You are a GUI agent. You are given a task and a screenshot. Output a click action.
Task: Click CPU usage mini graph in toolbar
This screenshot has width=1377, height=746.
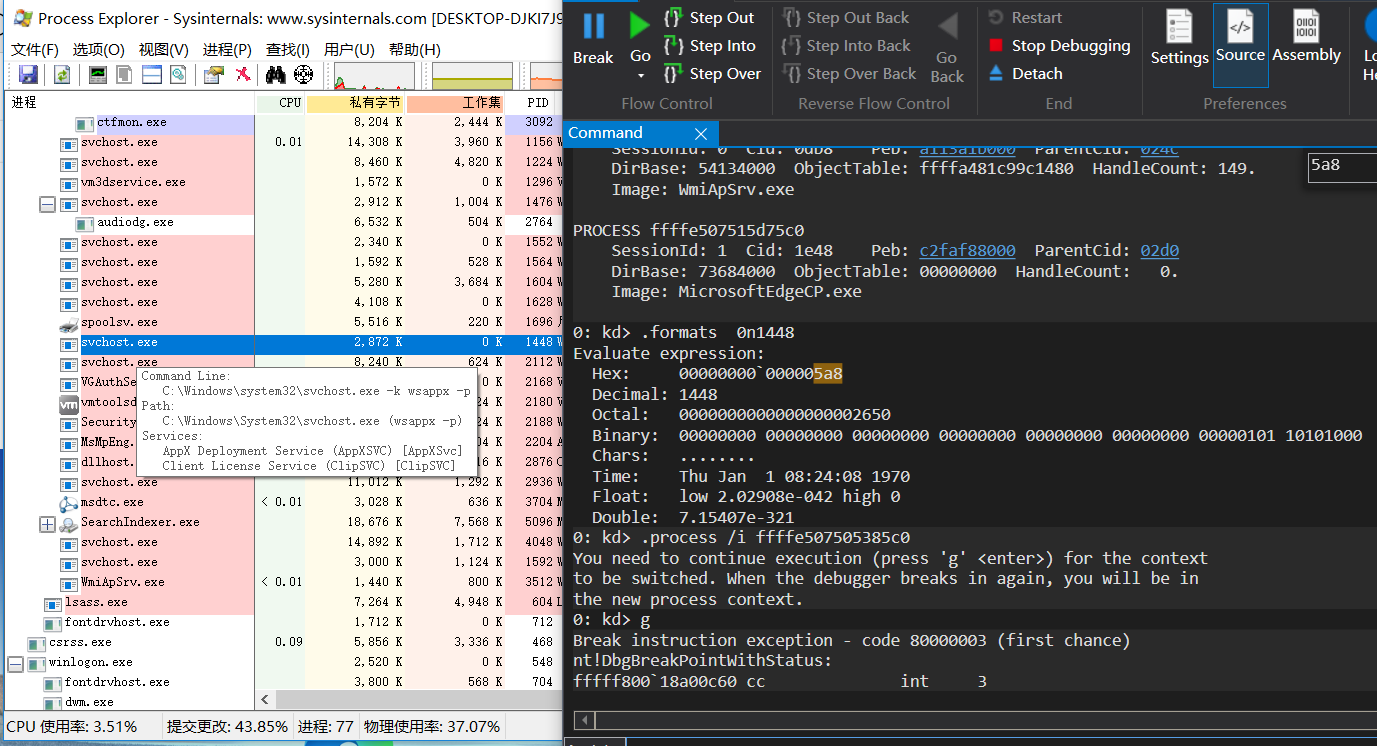(374, 75)
